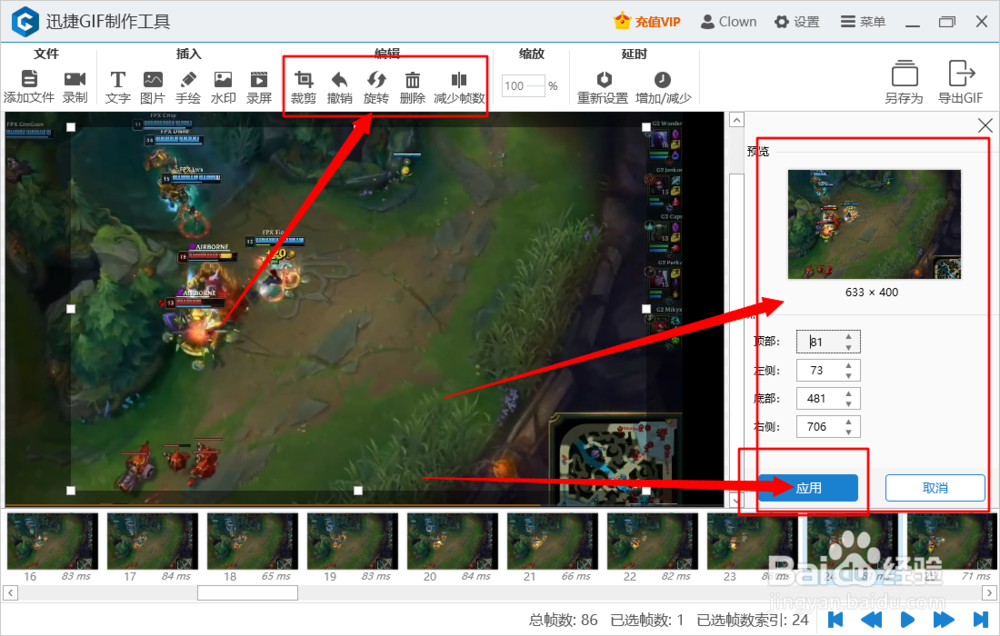Screen dimensions: 1000x636
Task: Open Settings (设置) with gear icon
Action: tap(797, 22)
